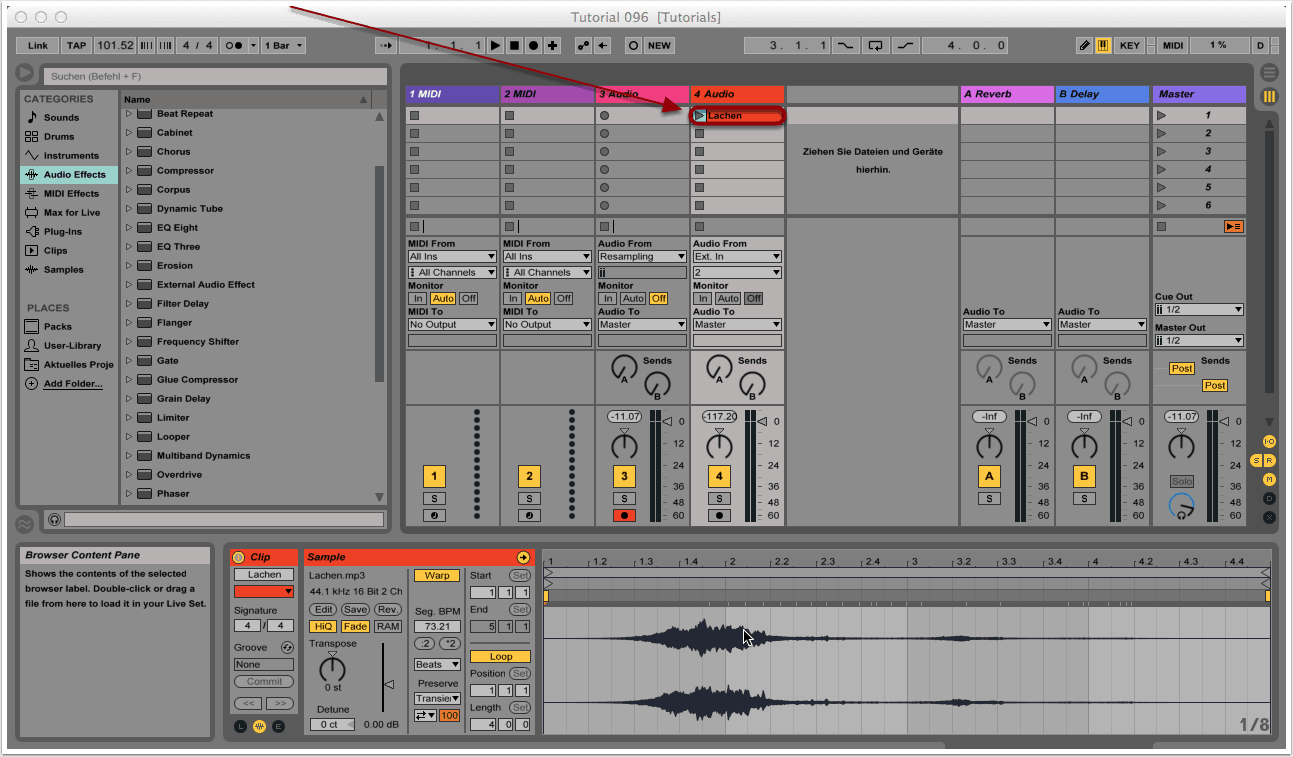Set track 4 Audio monitor to In
The width and height of the screenshot is (1293, 757).
[703, 298]
